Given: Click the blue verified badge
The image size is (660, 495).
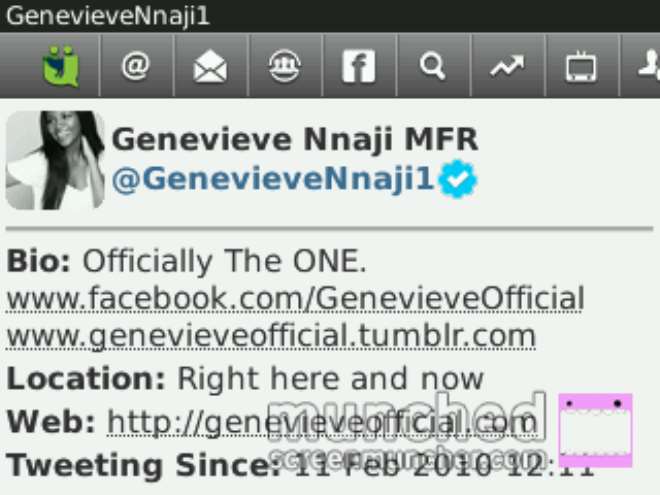Looking at the screenshot, I should click(x=458, y=179).
